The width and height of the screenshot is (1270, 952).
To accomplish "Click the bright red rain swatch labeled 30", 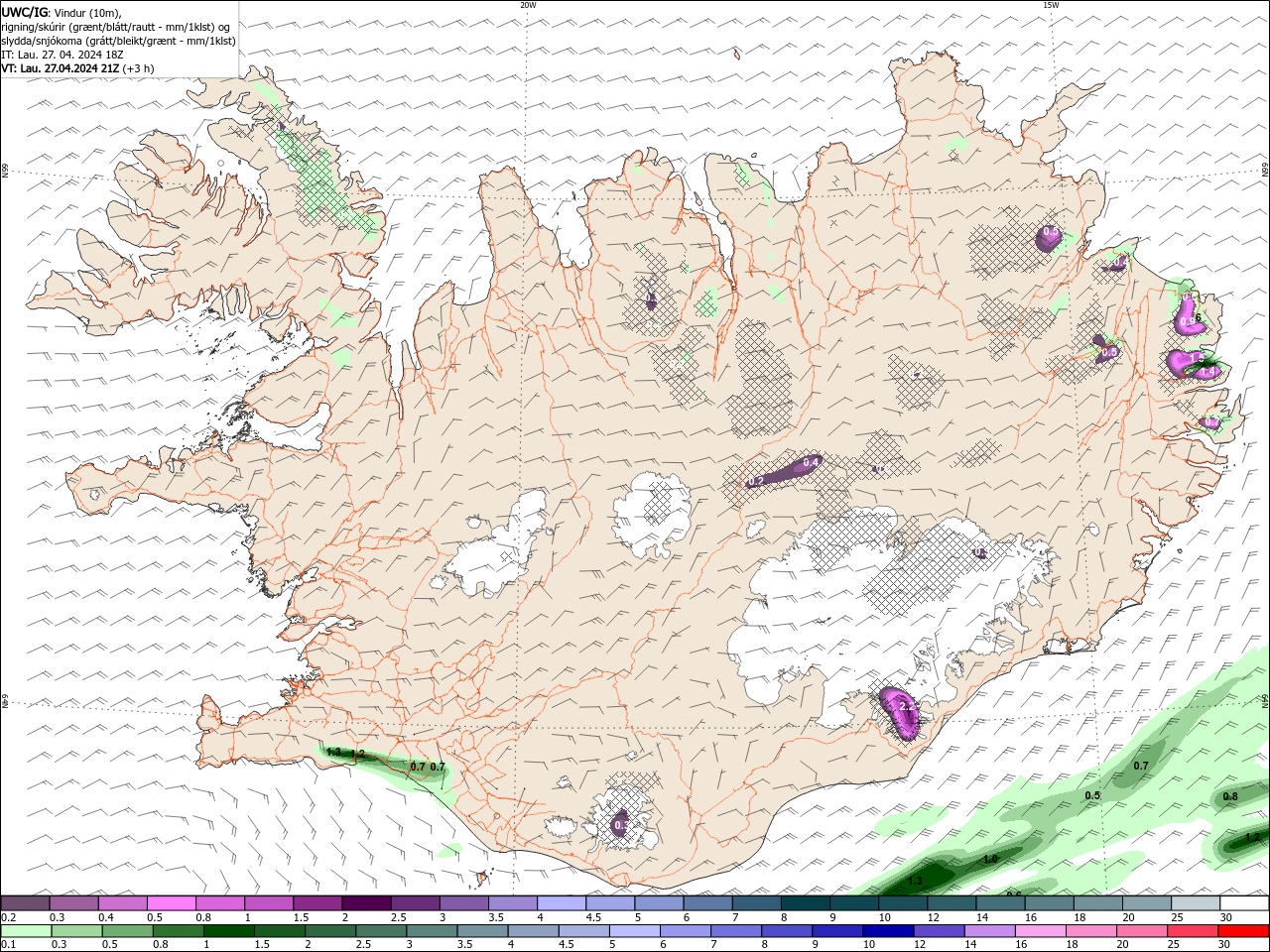I will coord(1242,931).
